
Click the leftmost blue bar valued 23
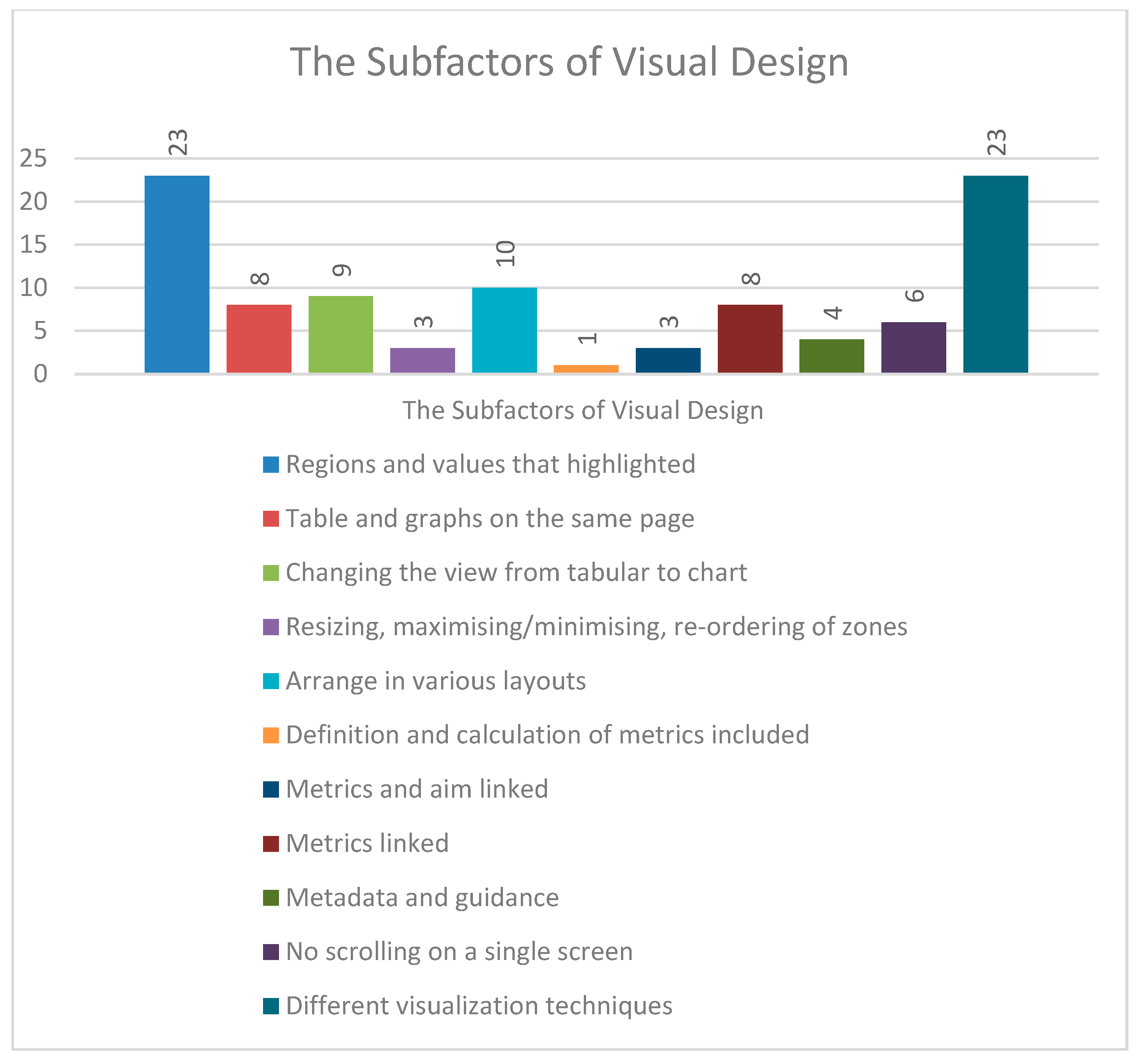coord(177,274)
